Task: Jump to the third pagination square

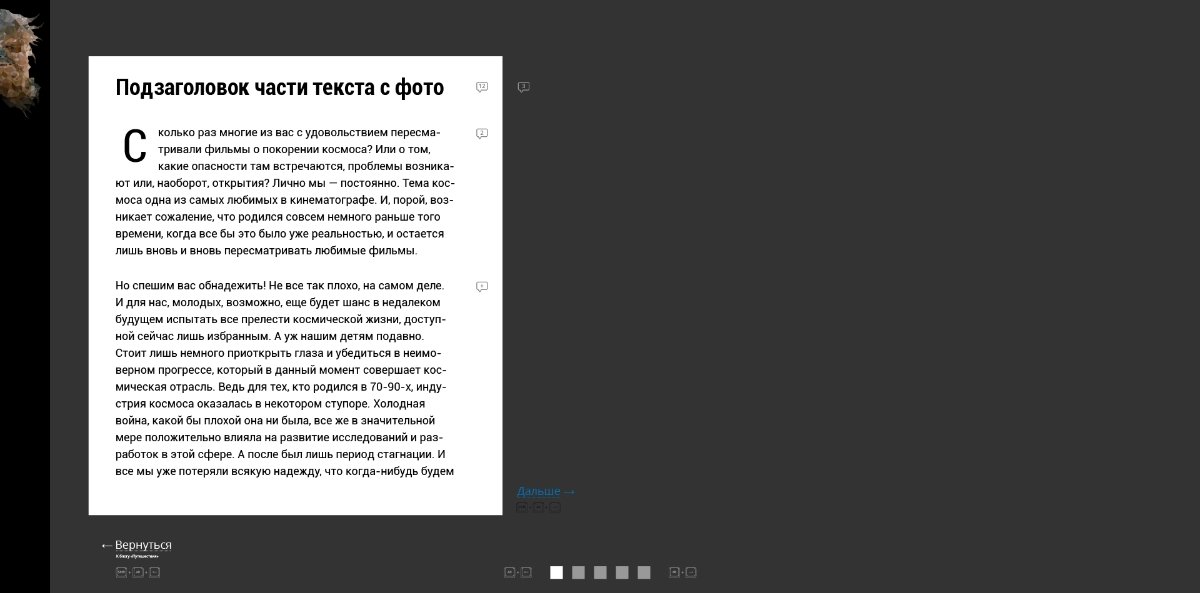Action: [x=600, y=572]
